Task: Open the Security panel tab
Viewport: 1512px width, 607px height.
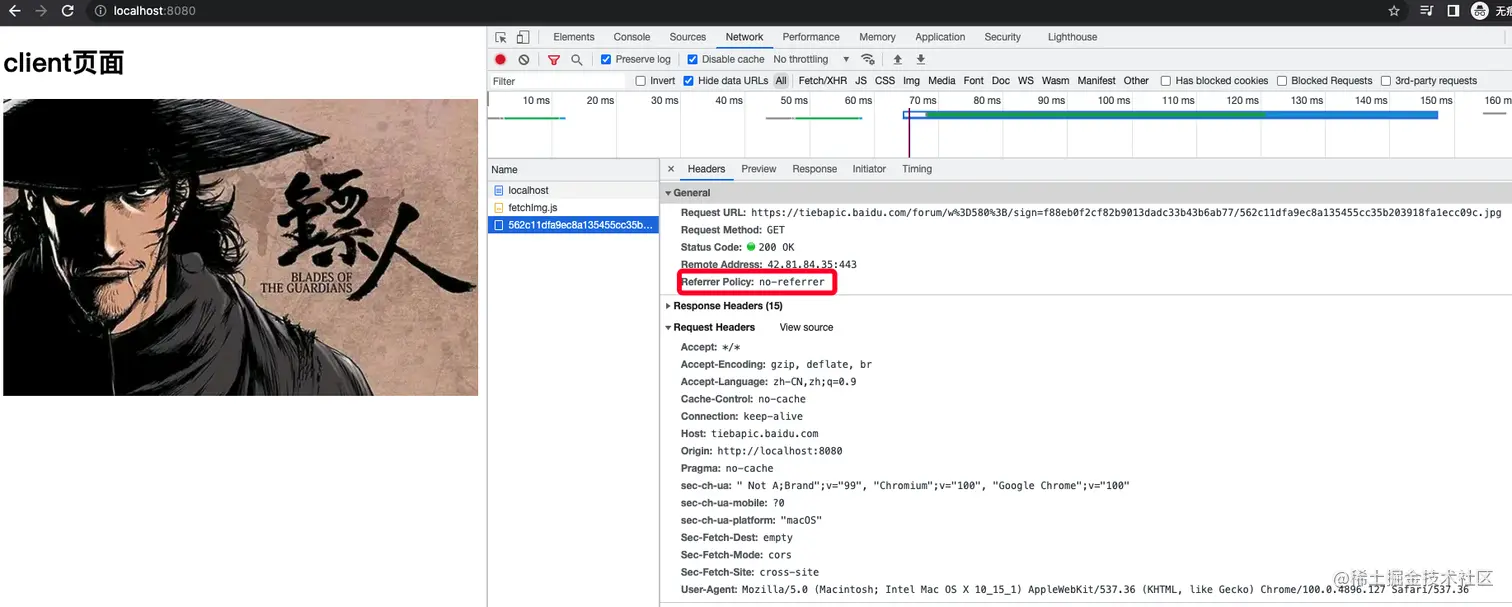Action: click(x=1002, y=37)
